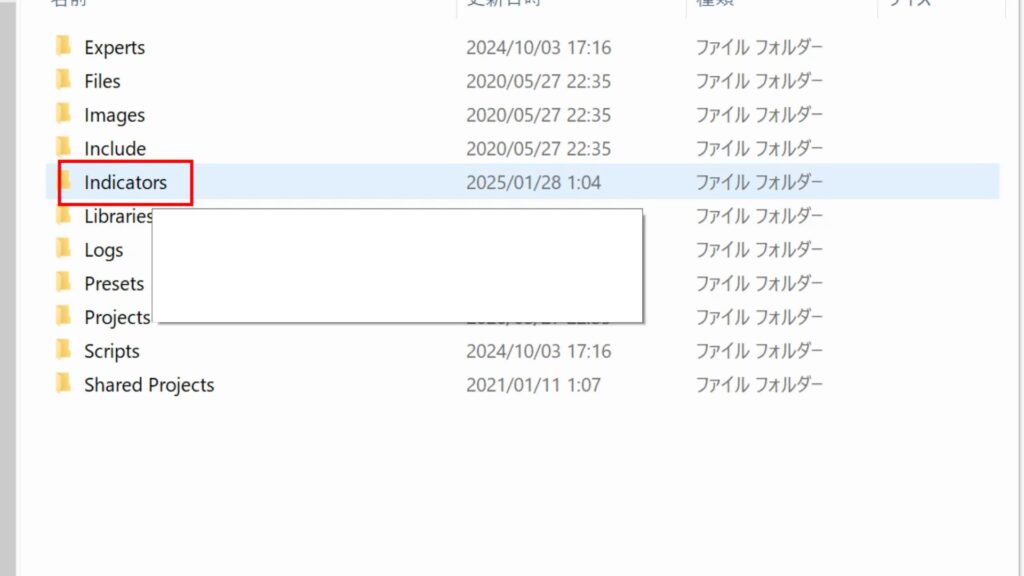This screenshot has height=576, width=1024.
Task: Click Indicators modified date 2025/01/28 1:04
Action: coord(533,182)
